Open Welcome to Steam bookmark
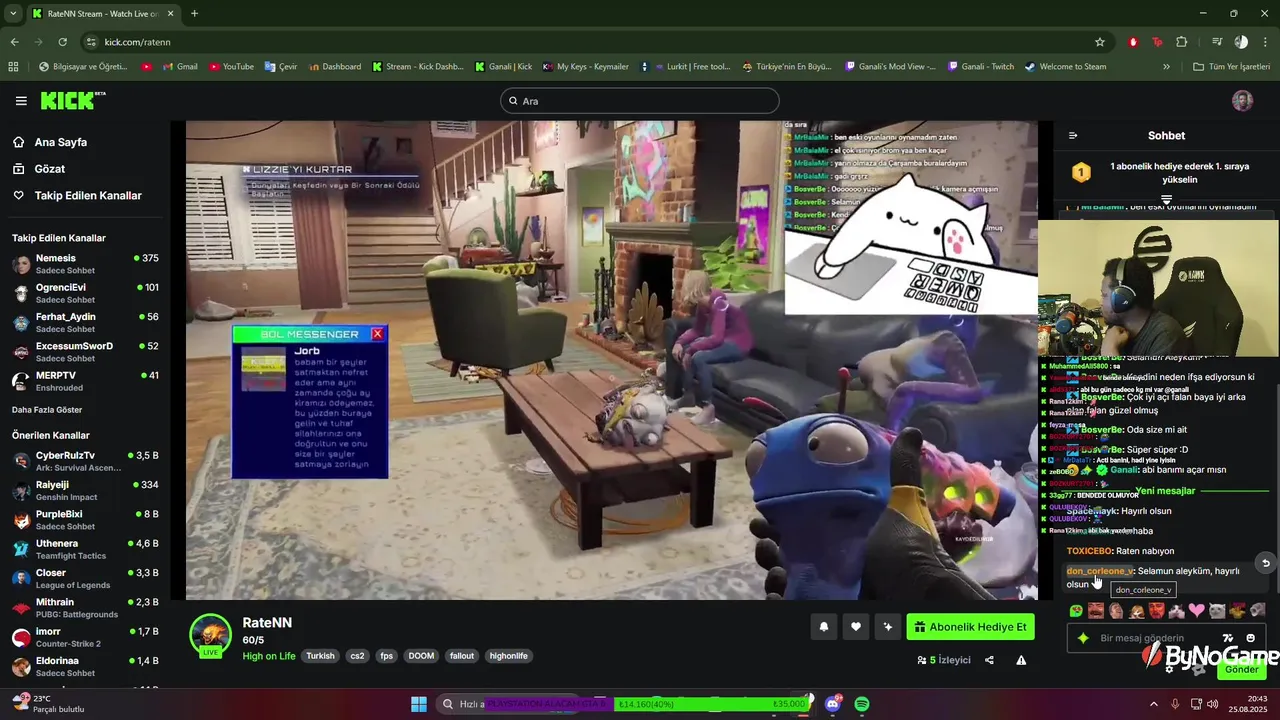Viewport: 1280px width, 720px height. coord(1065,67)
